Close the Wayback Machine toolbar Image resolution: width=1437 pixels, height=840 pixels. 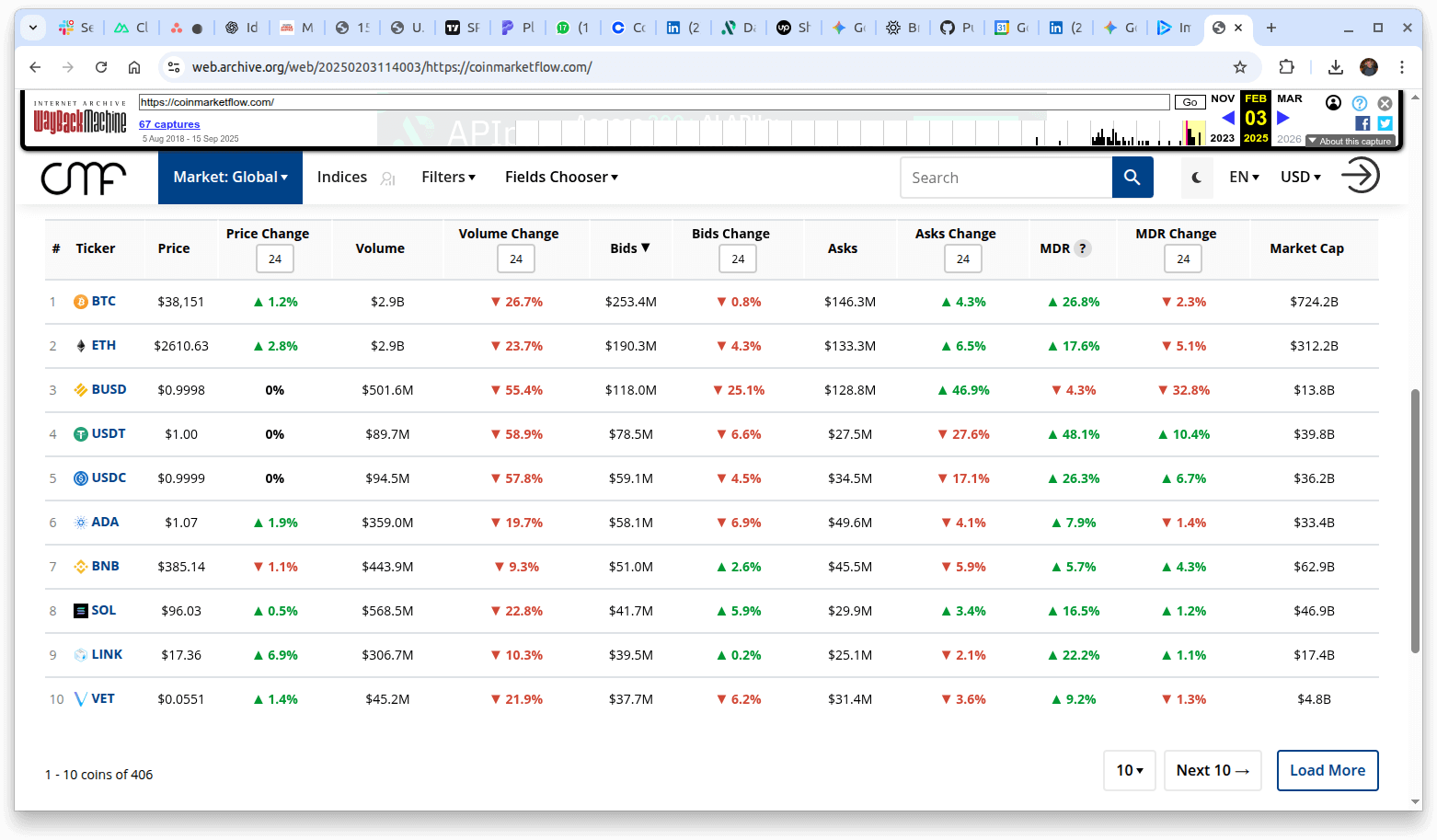coord(1385,103)
